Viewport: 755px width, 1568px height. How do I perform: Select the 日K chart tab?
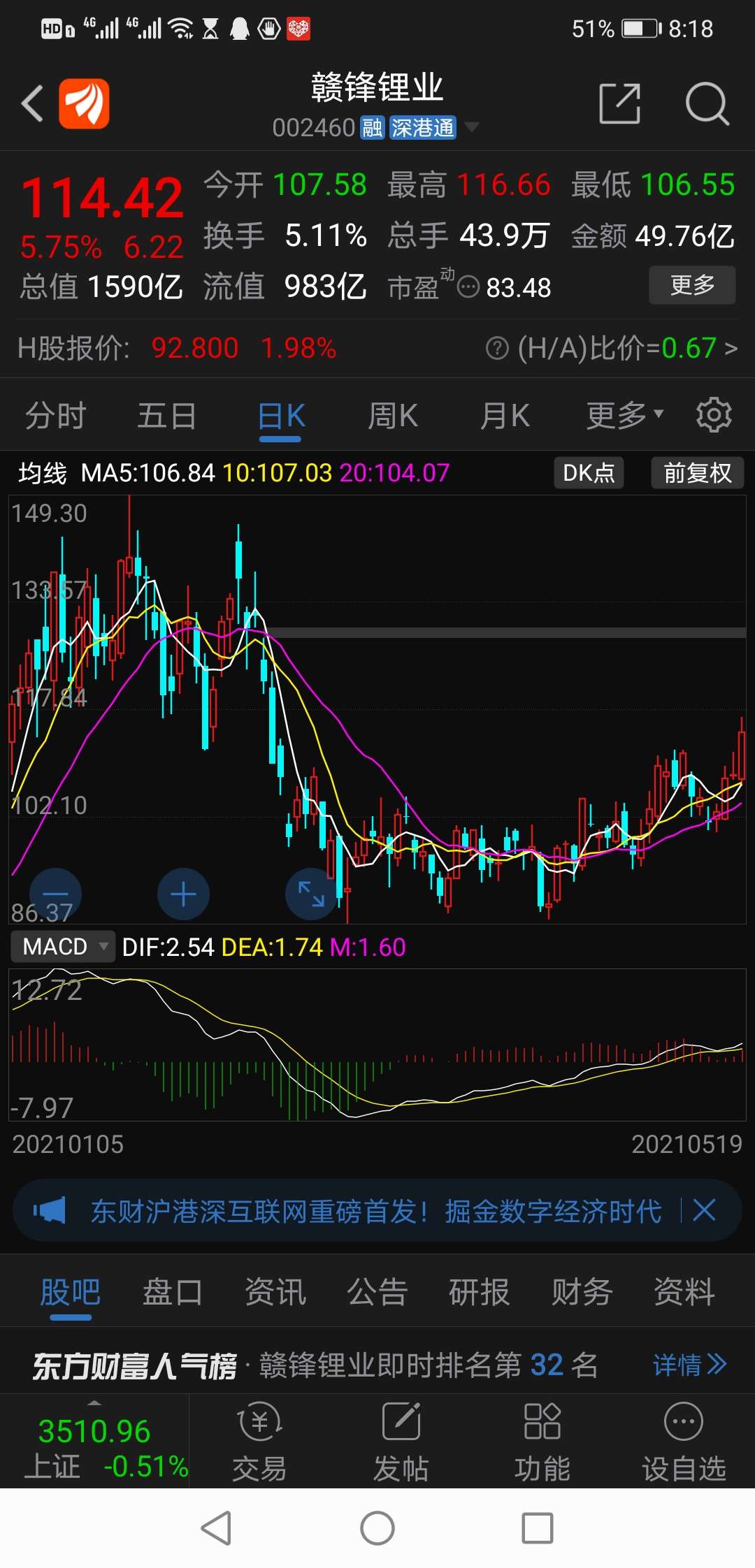point(280,416)
